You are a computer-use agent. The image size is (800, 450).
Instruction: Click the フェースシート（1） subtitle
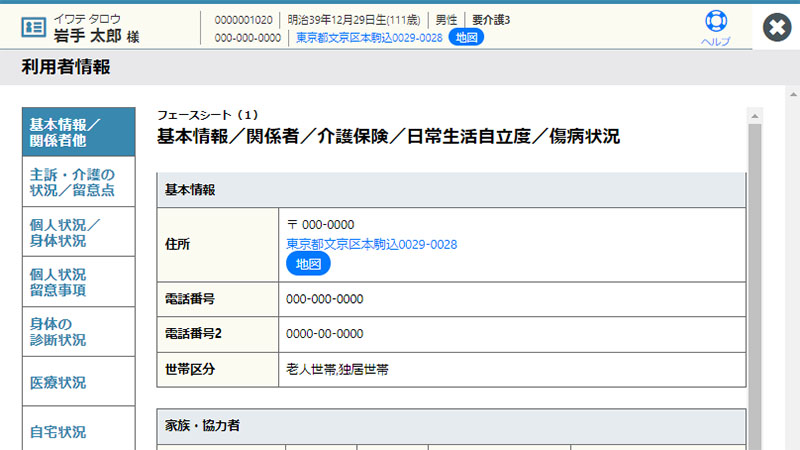(208, 115)
